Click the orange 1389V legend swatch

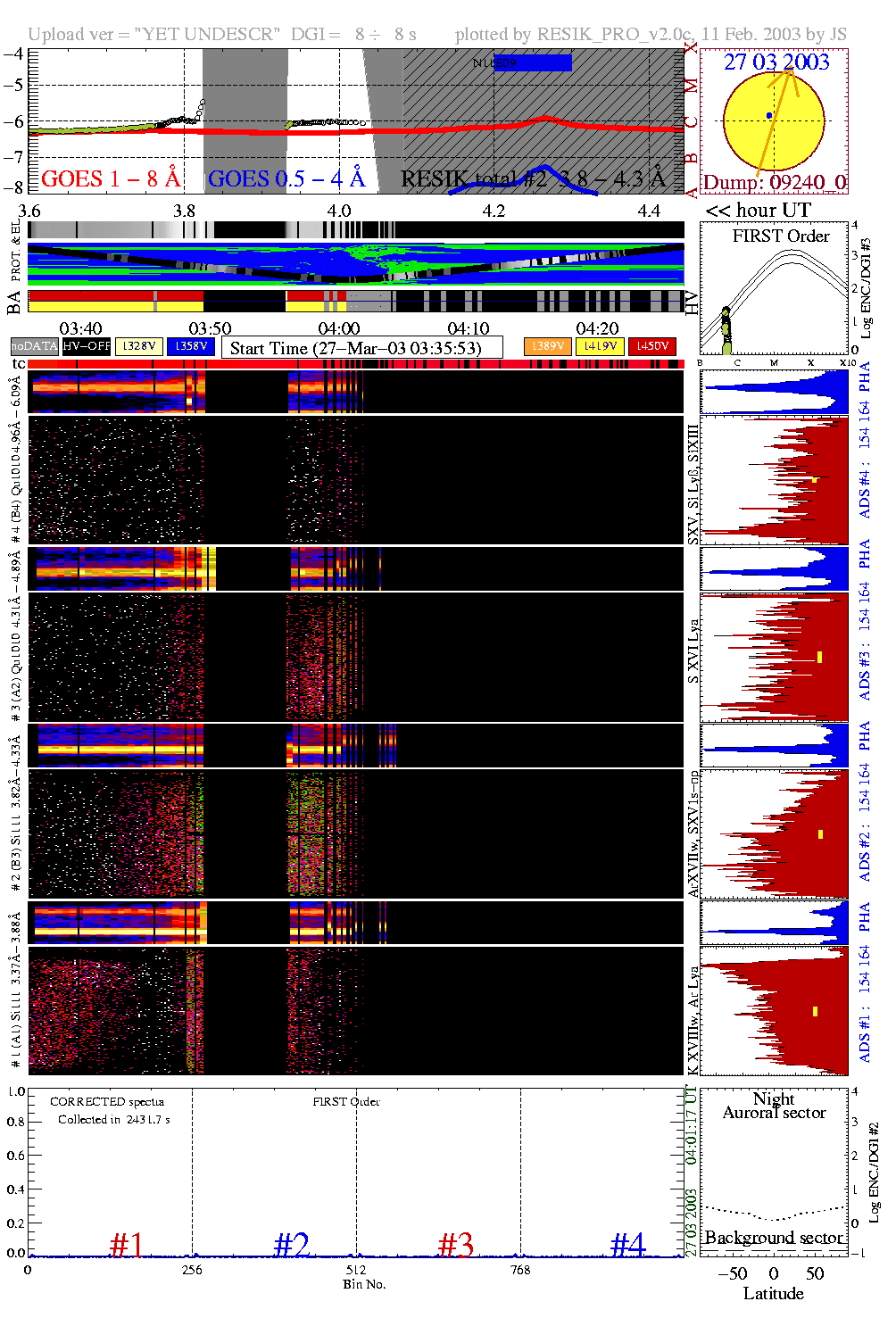tap(548, 346)
